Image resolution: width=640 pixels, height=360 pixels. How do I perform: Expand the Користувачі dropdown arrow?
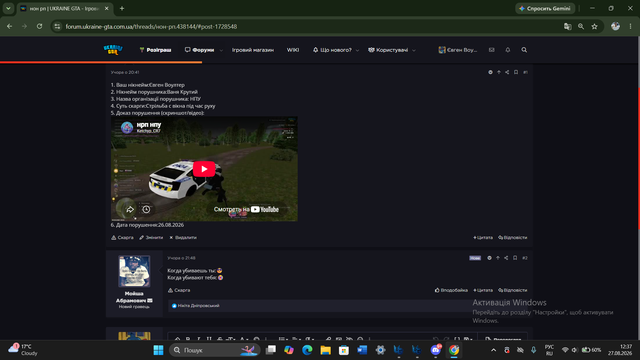point(413,50)
